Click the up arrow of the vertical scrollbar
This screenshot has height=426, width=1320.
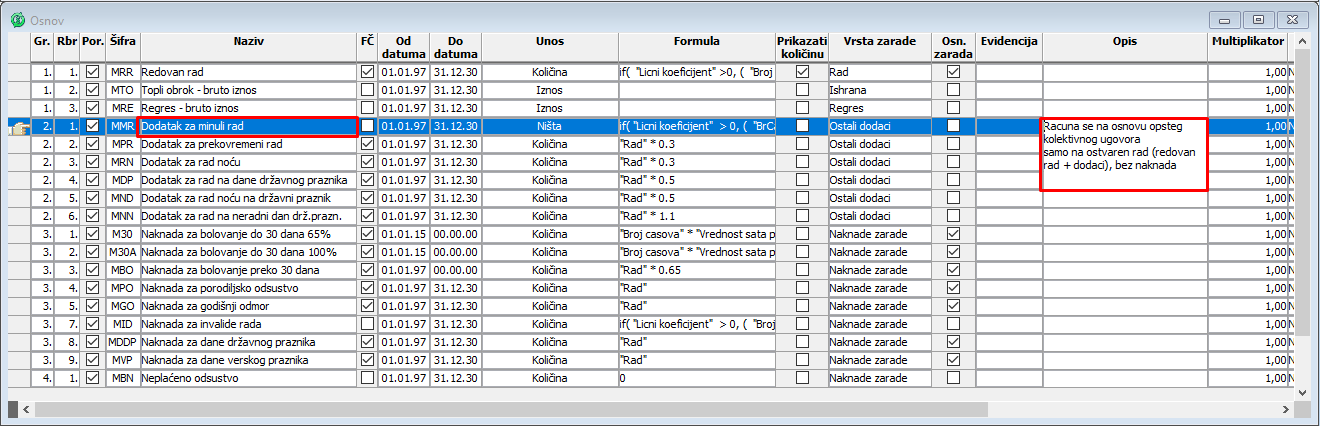click(x=1304, y=41)
